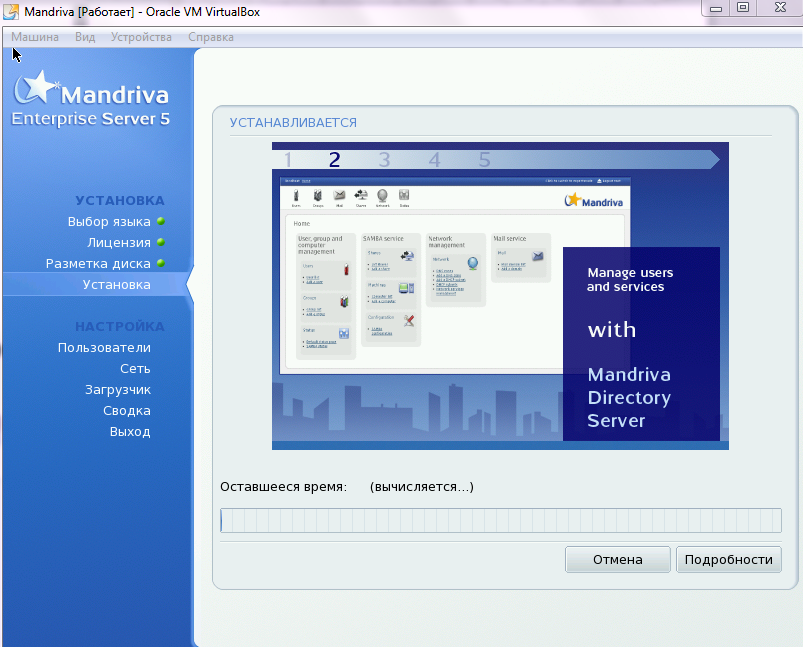Screen dimensions: 803x647
Task: Close the VirtualBox window
Action: (780, 8)
